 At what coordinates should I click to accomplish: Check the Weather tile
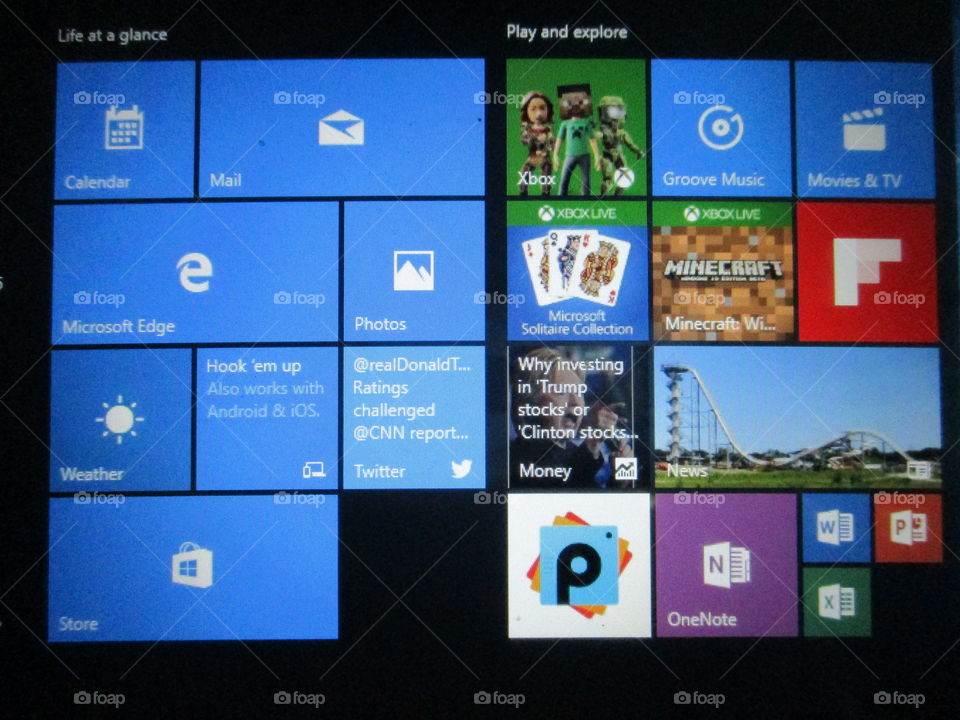(x=118, y=418)
